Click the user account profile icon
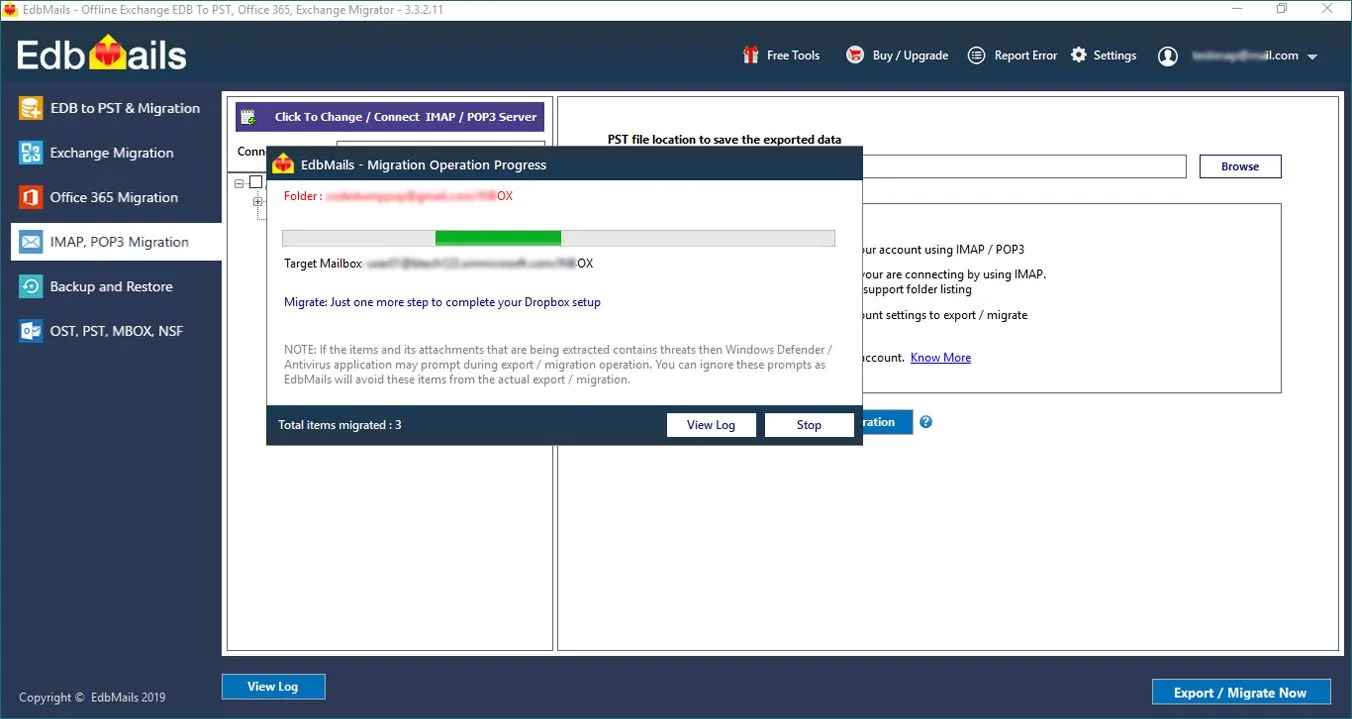 click(1167, 56)
